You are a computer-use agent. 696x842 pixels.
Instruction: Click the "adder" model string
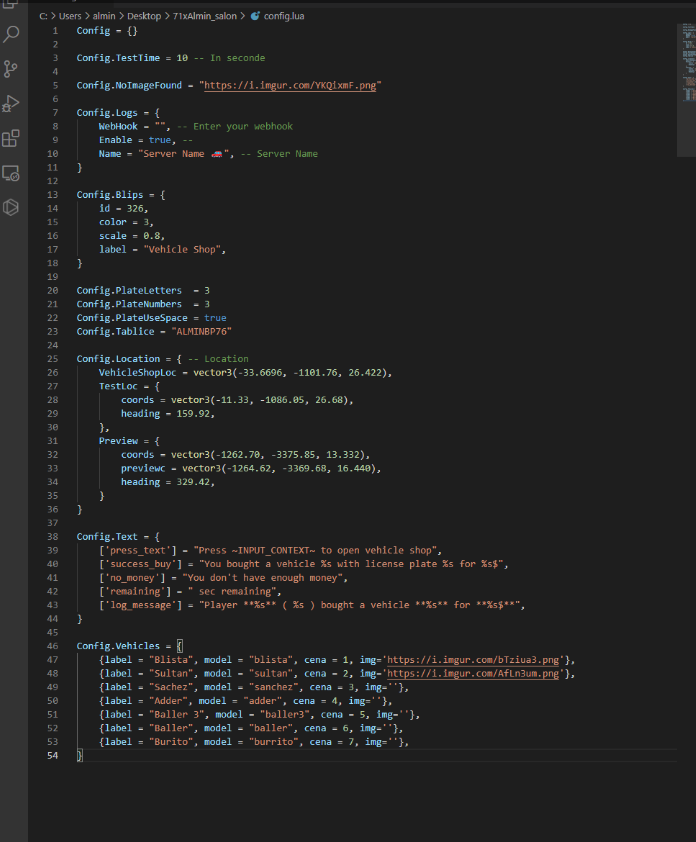coord(262,701)
